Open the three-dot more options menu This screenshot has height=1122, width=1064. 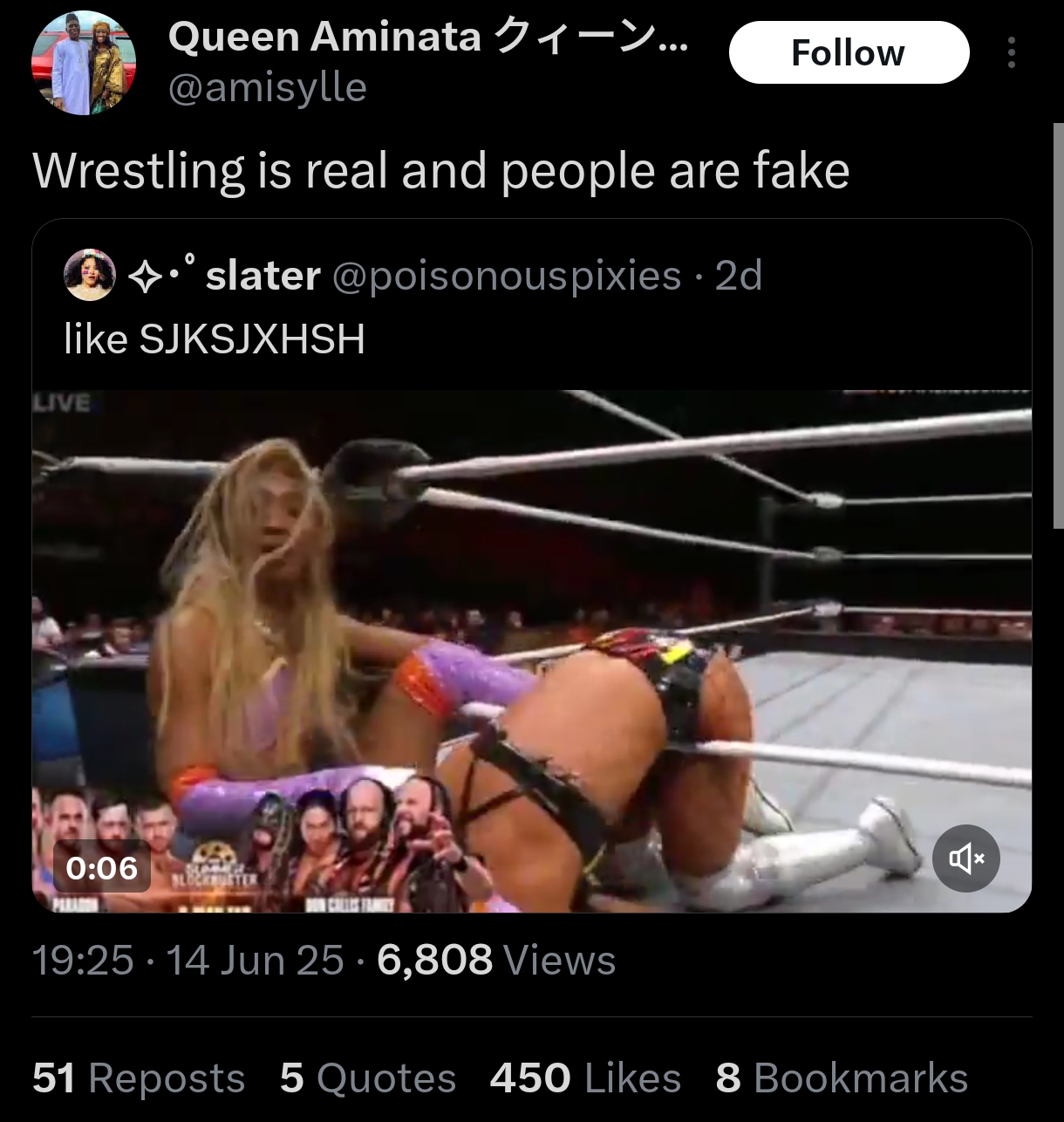pyautogui.click(x=1012, y=52)
